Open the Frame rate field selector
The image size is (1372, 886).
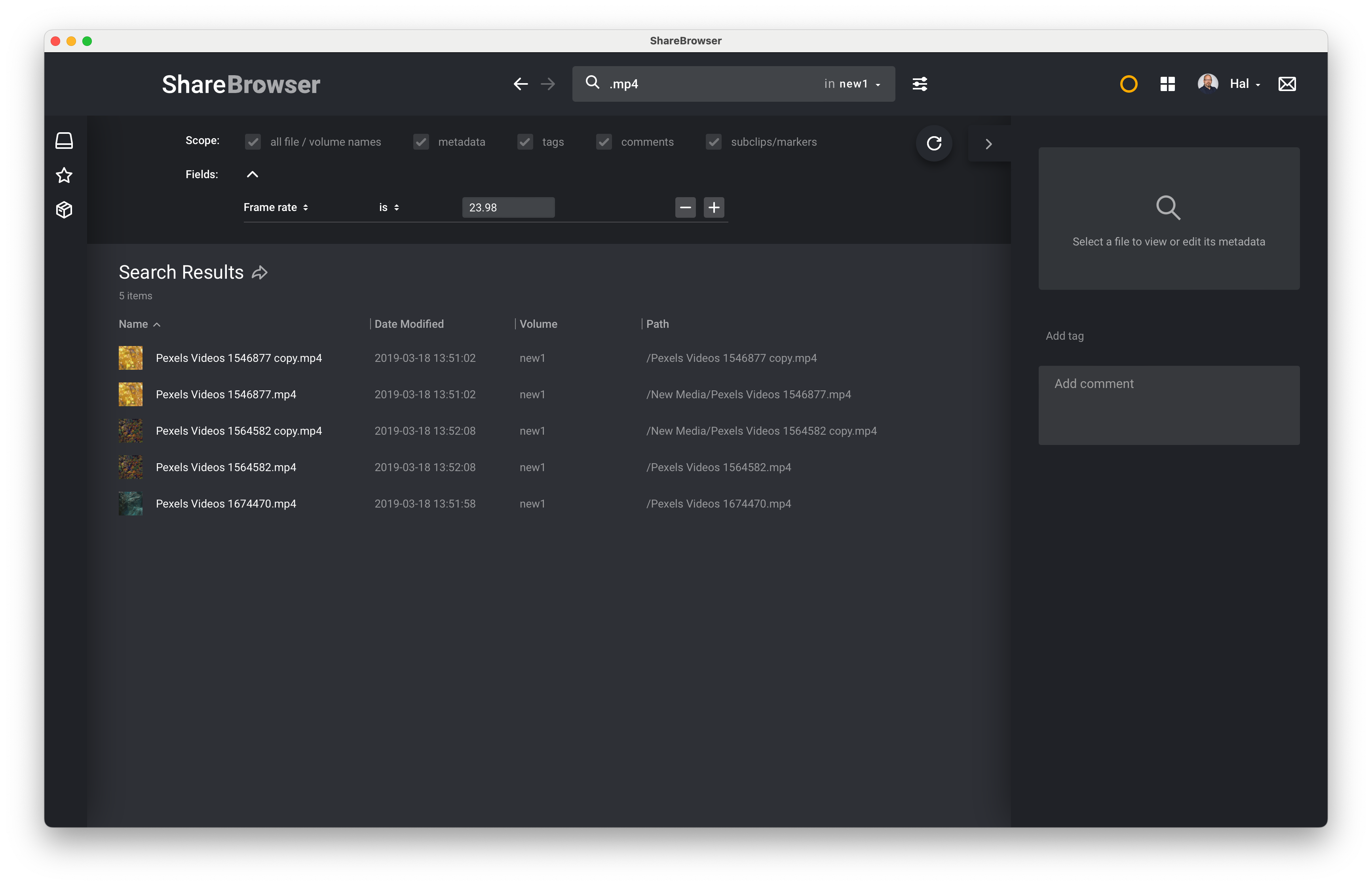click(276, 208)
